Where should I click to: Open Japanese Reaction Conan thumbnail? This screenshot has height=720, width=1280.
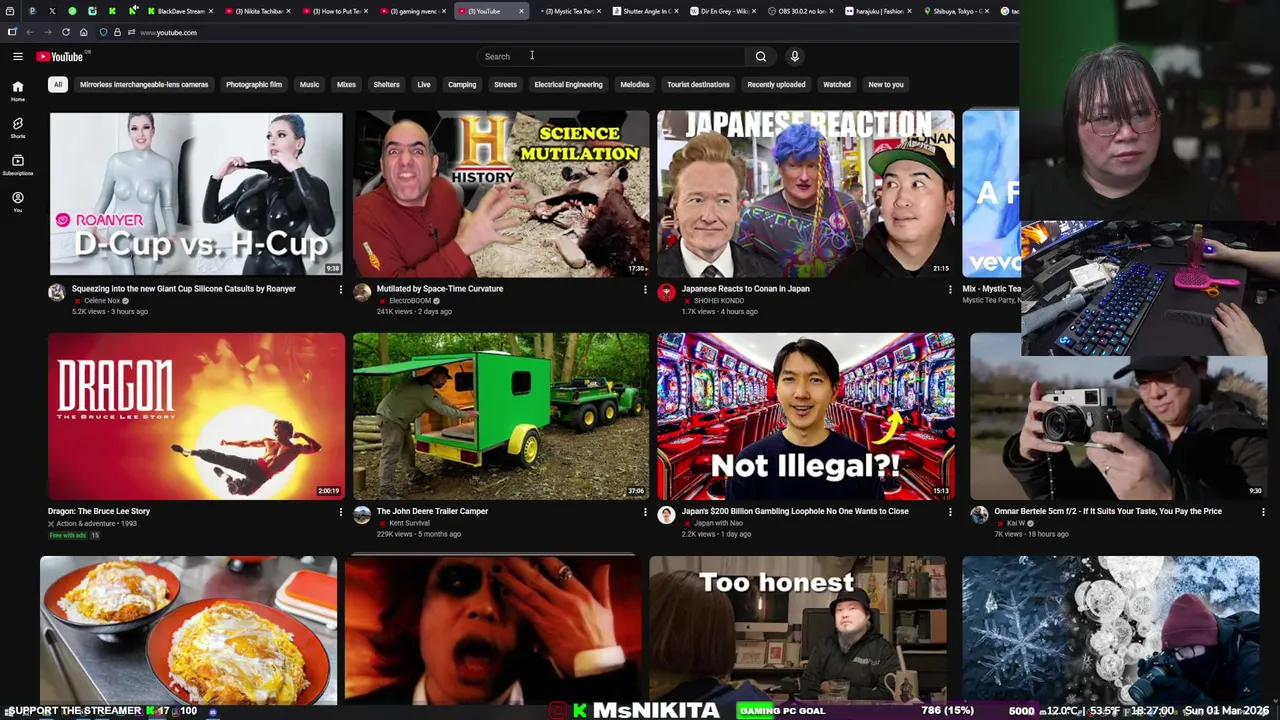(806, 193)
